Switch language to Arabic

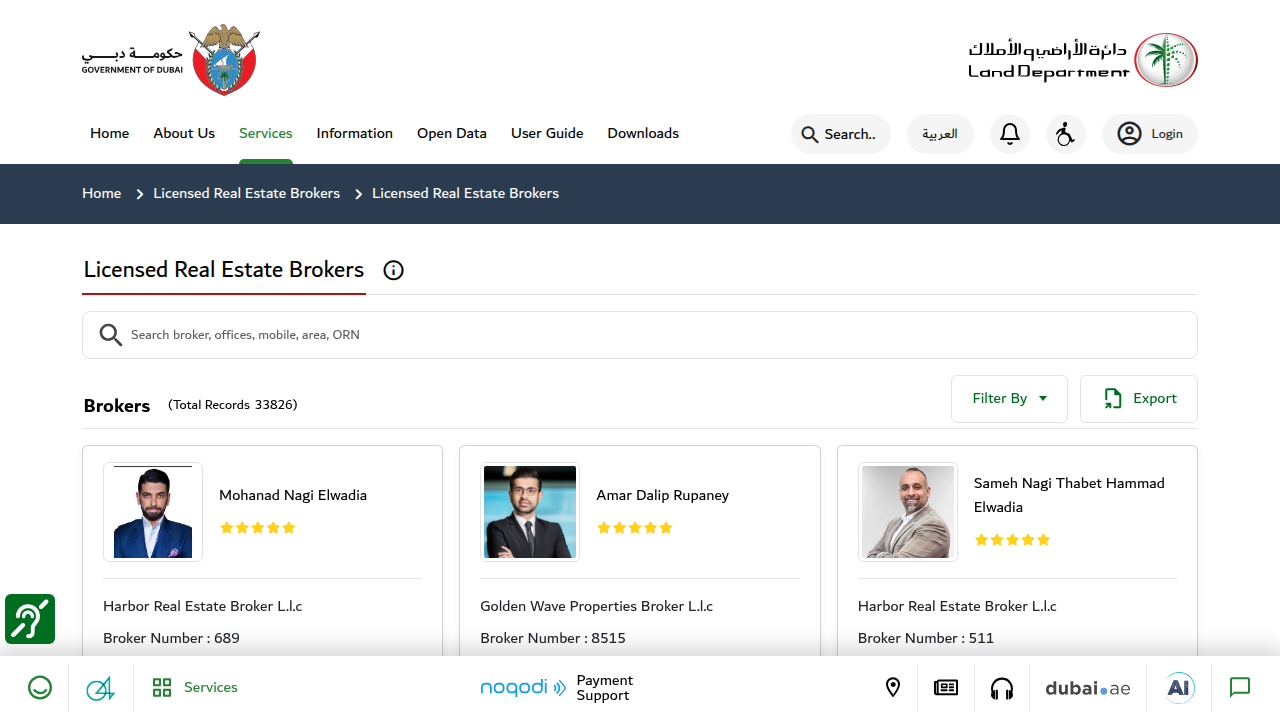click(x=940, y=134)
